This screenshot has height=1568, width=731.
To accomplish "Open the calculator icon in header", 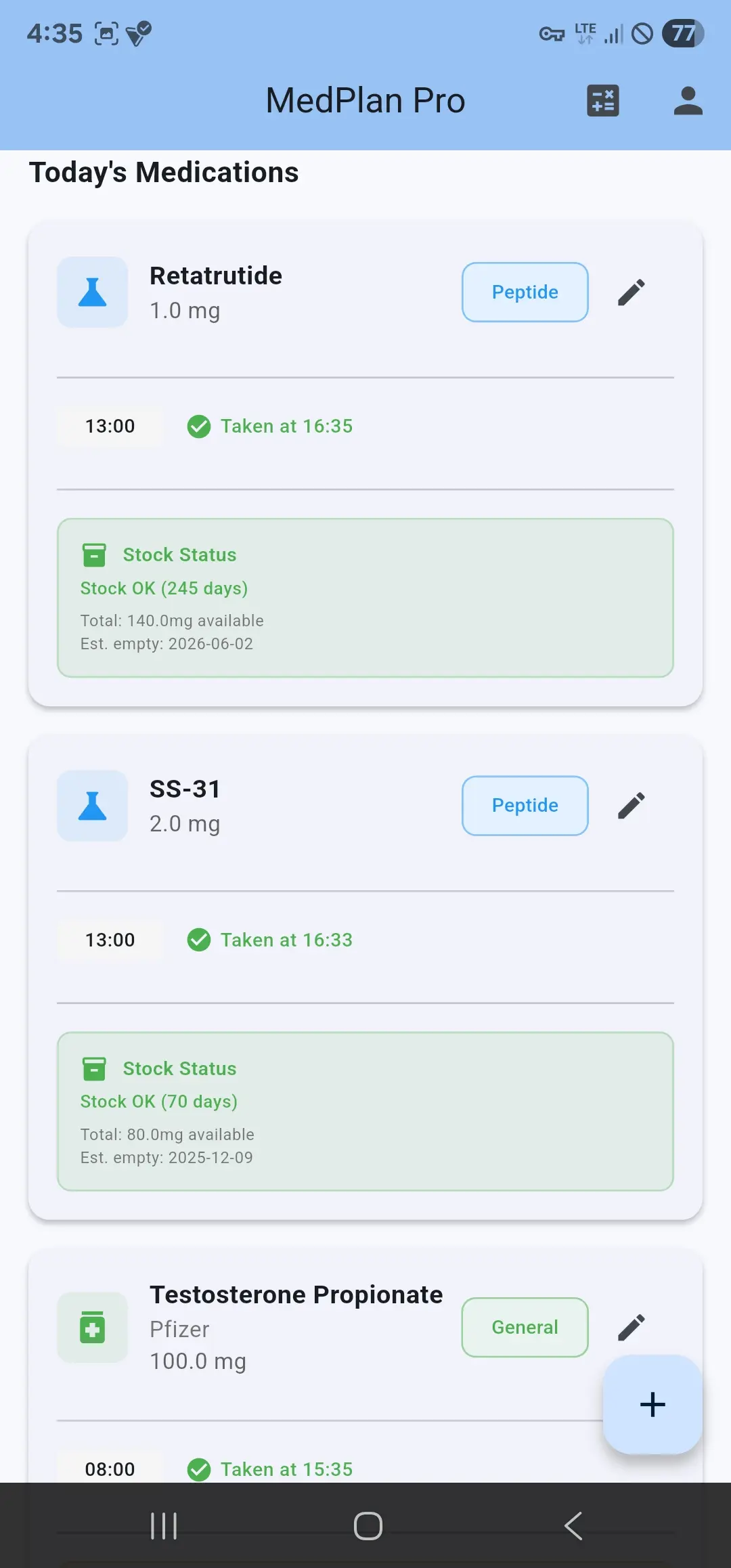I will (x=602, y=101).
